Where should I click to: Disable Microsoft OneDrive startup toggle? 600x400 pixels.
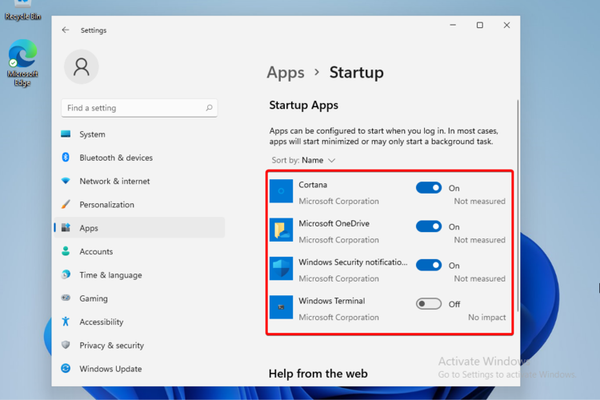tap(428, 226)
